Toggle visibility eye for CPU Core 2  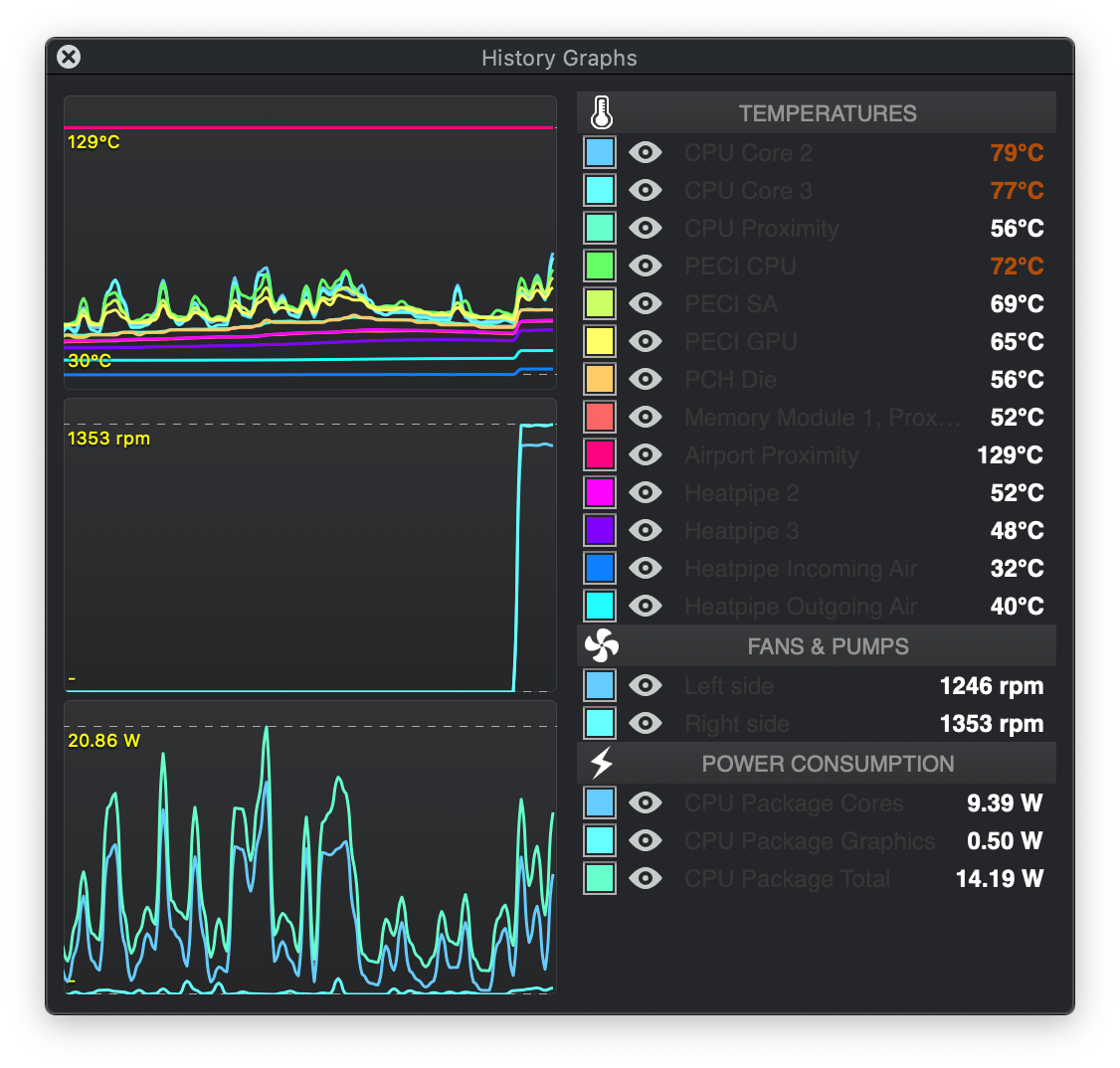(x=646, y=152)
